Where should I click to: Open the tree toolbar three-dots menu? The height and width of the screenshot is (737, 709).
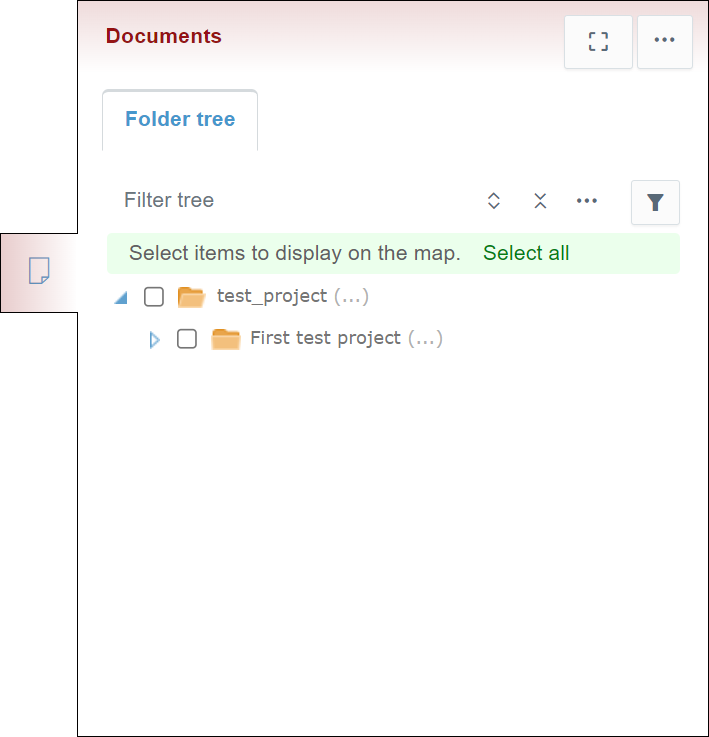pyautogui.click(x=587, y=201)
